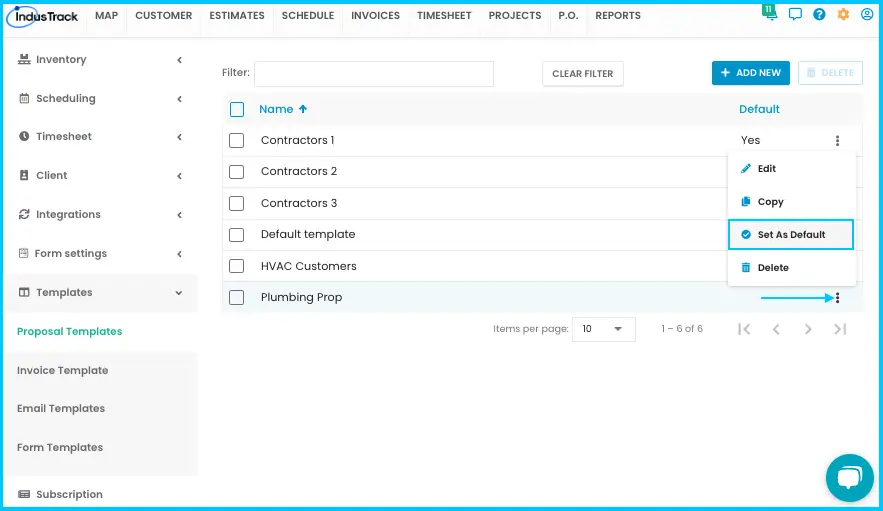
Task: Expand the Scheduling section chevron
Action: [x=180, y=99]
